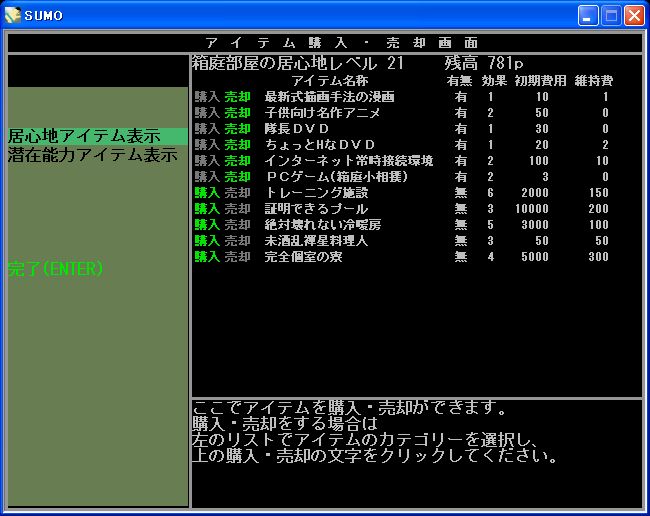Click the SUMO window title icon
650x516 pixels.
pos(13,15)
